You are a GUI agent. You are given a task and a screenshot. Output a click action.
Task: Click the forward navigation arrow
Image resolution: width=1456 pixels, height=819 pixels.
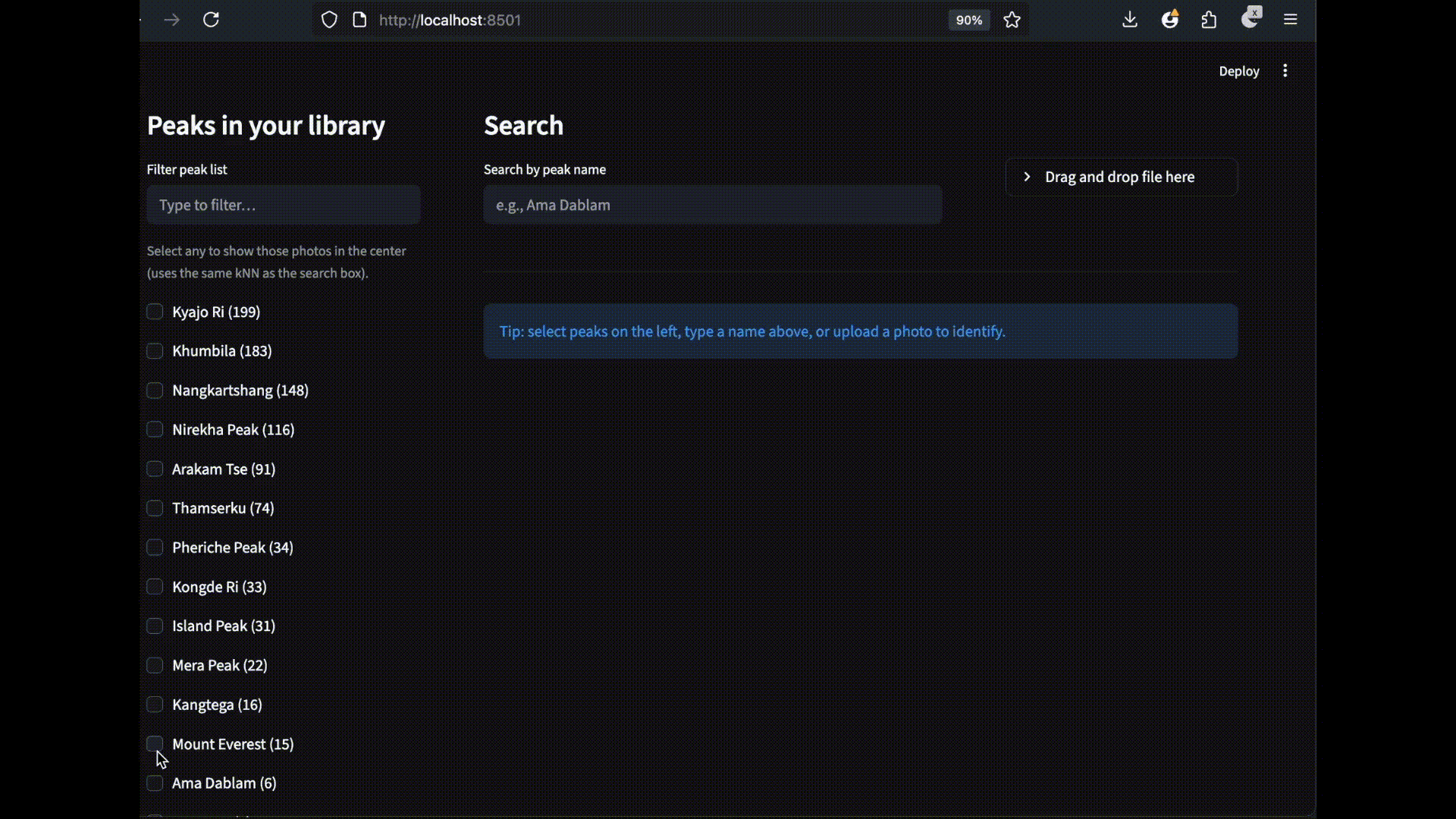click(x=172, y=20)
